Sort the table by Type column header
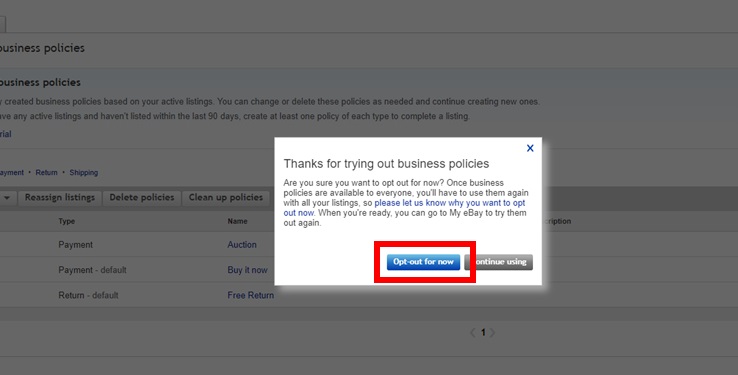Viewport: 738px width, 375px height. tap(66, 221)
